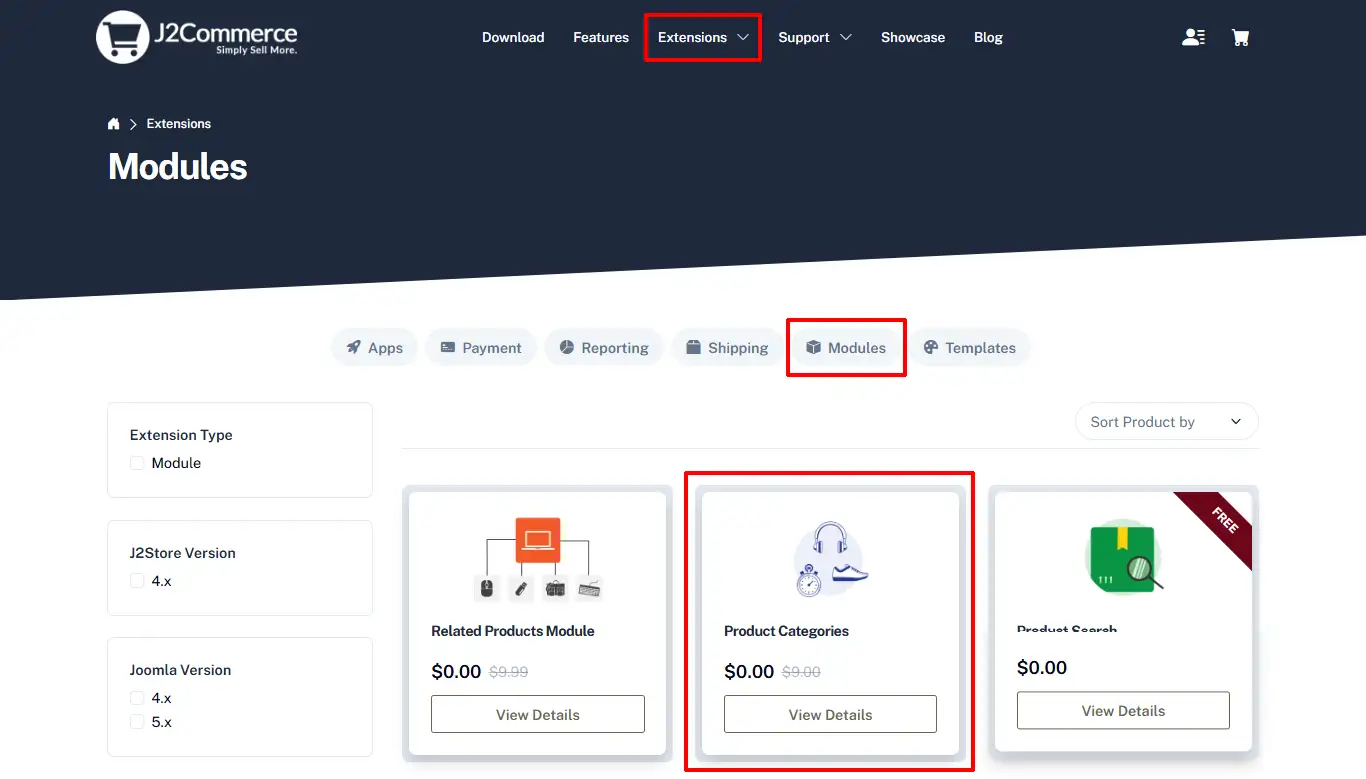Expand the Extensions menu

pyautogui.click(x=703, y=37)
